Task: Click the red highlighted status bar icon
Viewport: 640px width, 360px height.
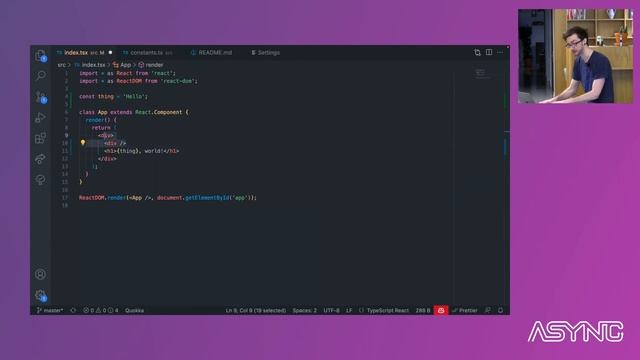Action: (x=441, y=311)
